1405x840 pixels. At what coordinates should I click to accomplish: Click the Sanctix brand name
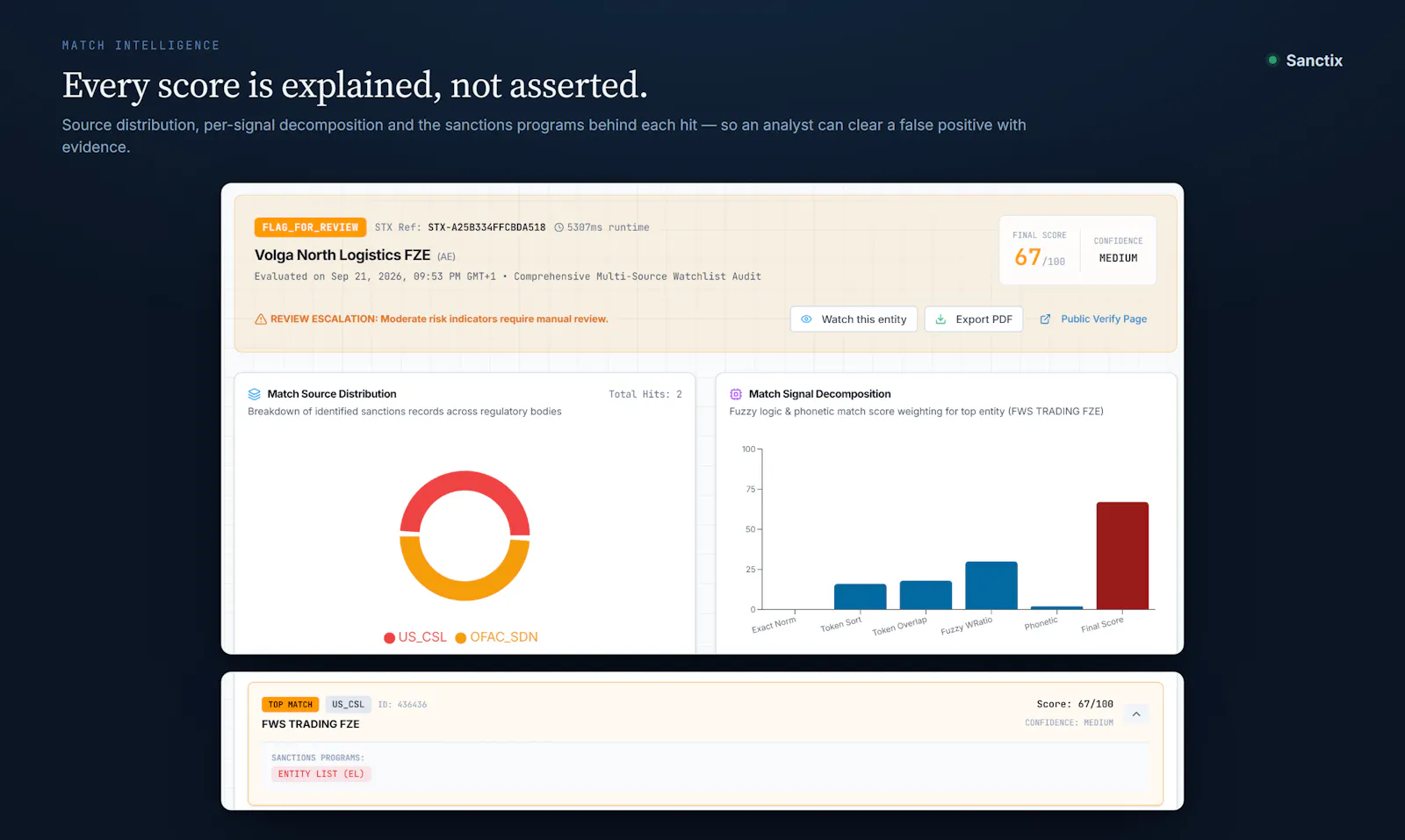(1315, 61)
